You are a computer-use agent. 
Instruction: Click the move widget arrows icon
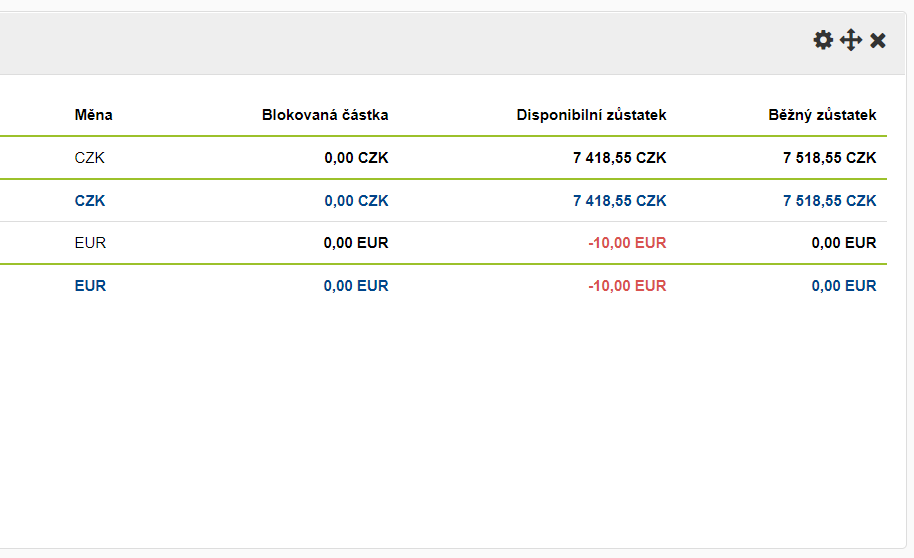click(x=851, y=40)
